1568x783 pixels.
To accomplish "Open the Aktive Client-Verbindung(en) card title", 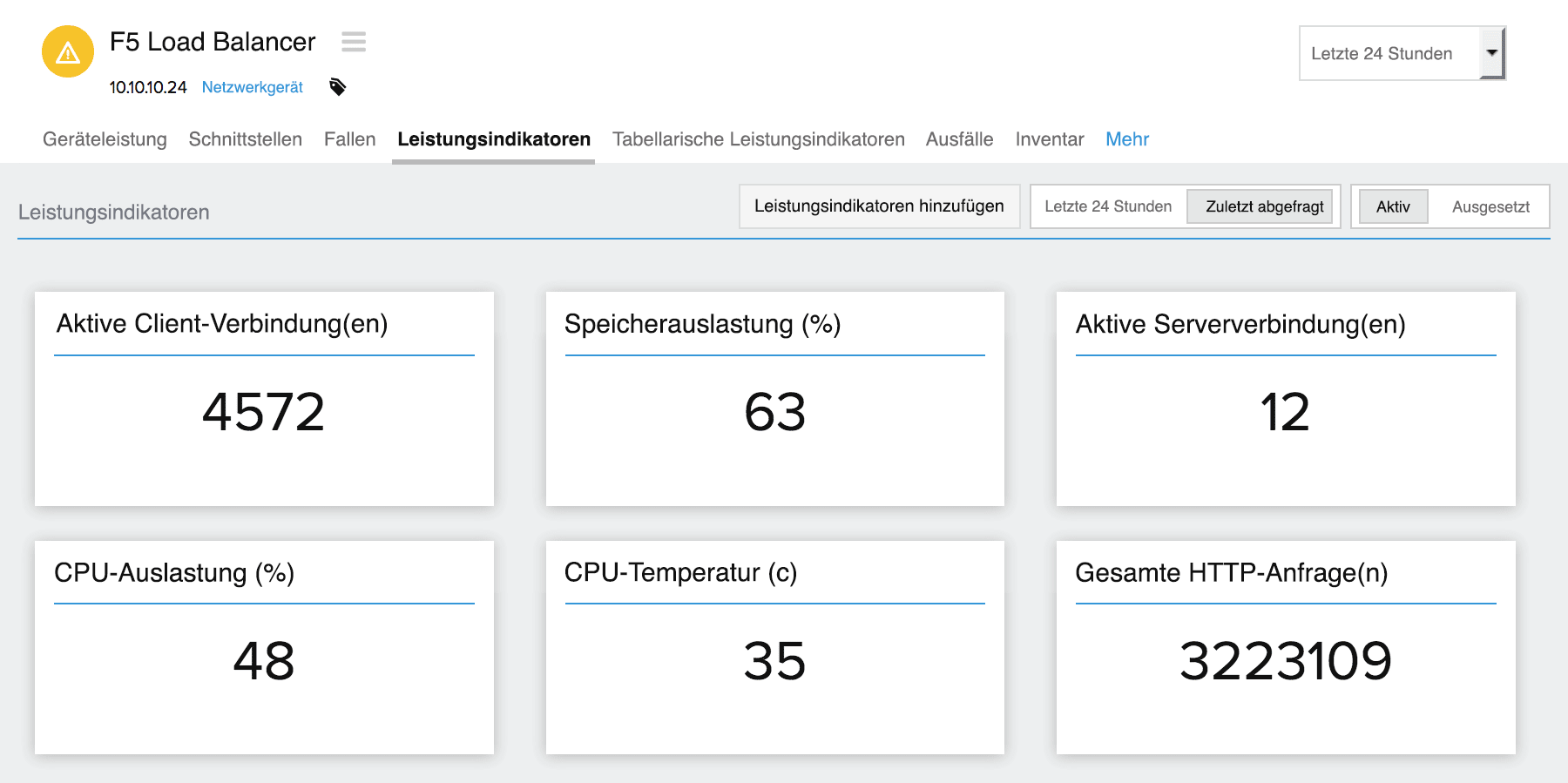I will click(x=222, y=324).
